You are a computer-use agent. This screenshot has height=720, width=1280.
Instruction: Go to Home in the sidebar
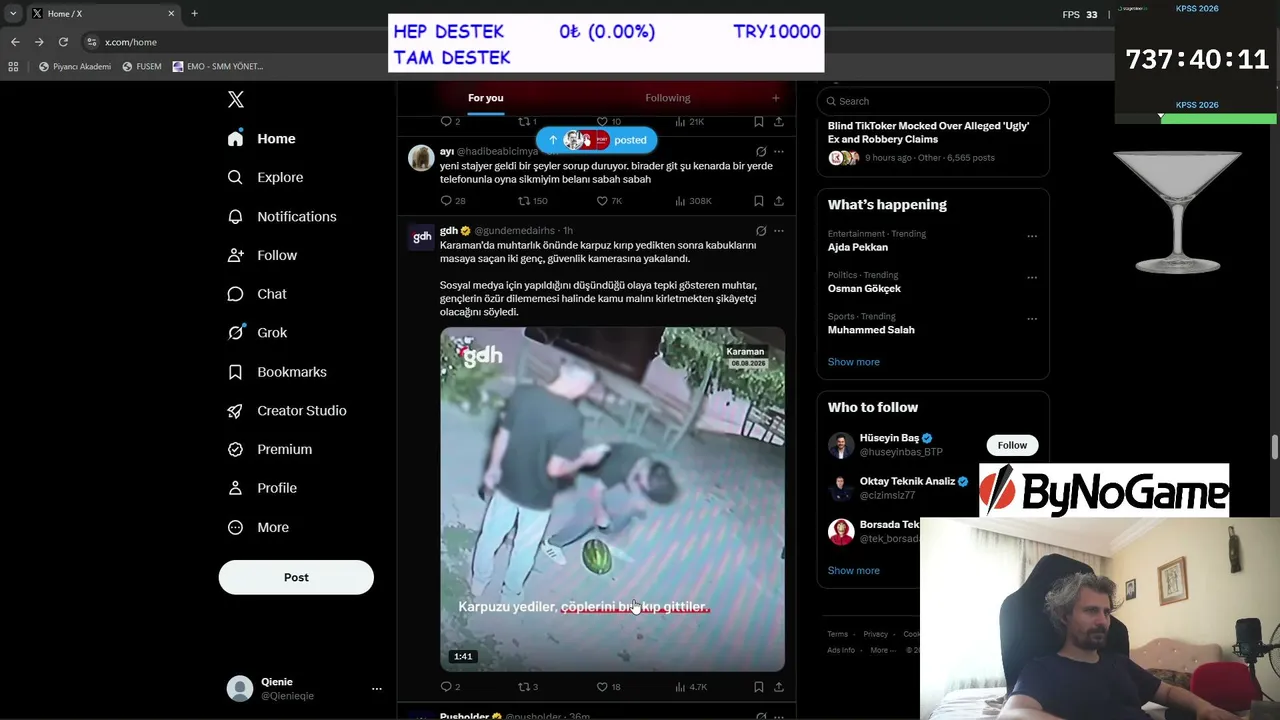(261, 139)
